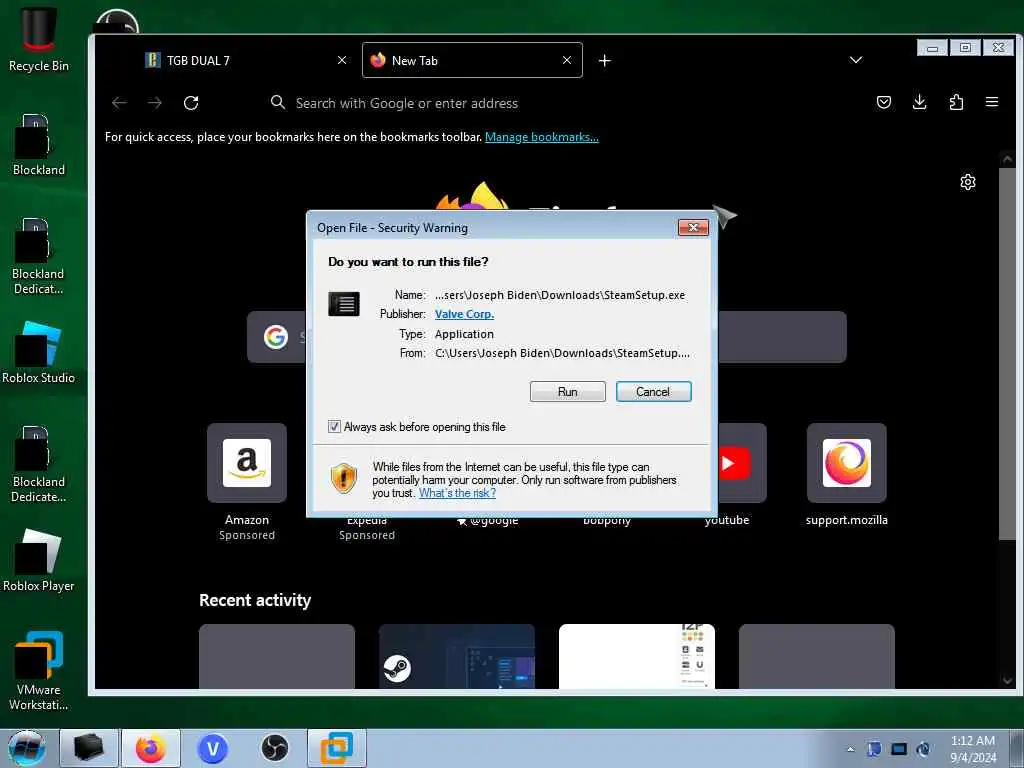Open the Firefox downloads panel
The image size is (1024, 768).
920,102
